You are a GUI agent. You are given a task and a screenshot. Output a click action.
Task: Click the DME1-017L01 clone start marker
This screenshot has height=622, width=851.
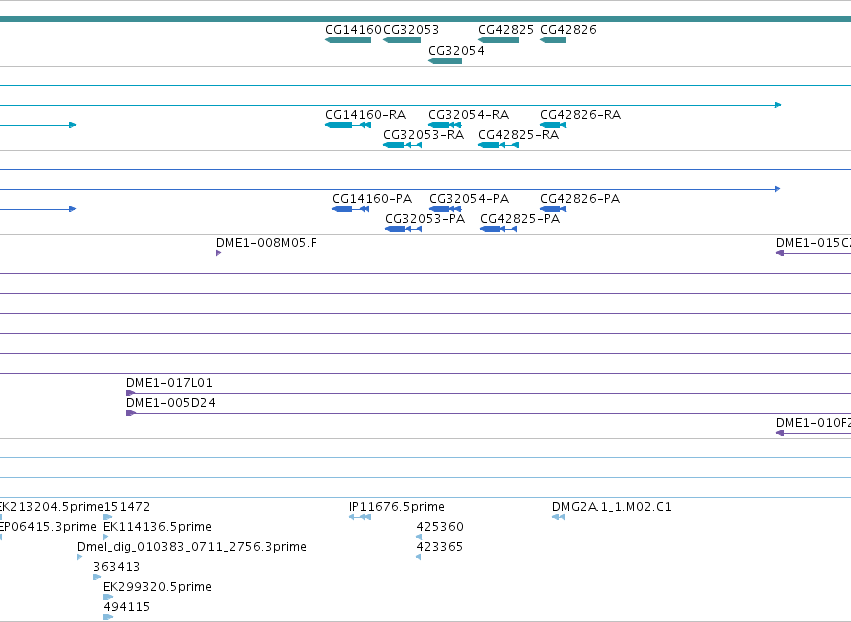tap(131, 393)
